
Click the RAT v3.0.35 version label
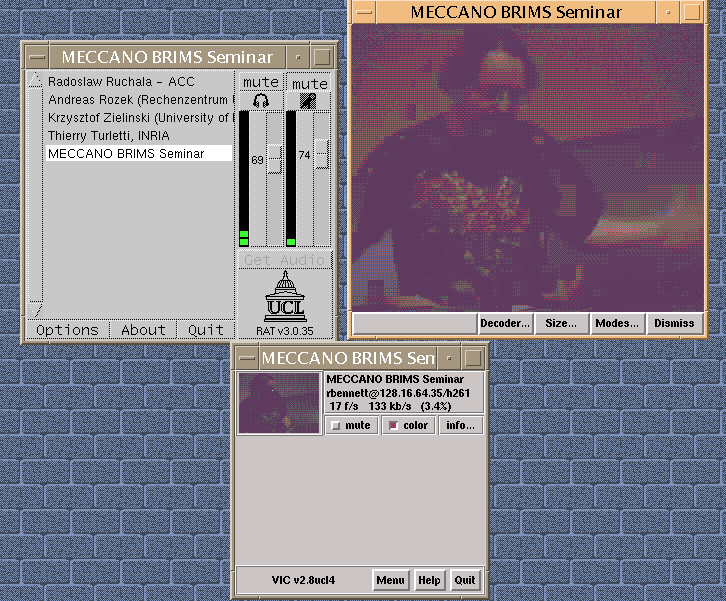point(285,331)
